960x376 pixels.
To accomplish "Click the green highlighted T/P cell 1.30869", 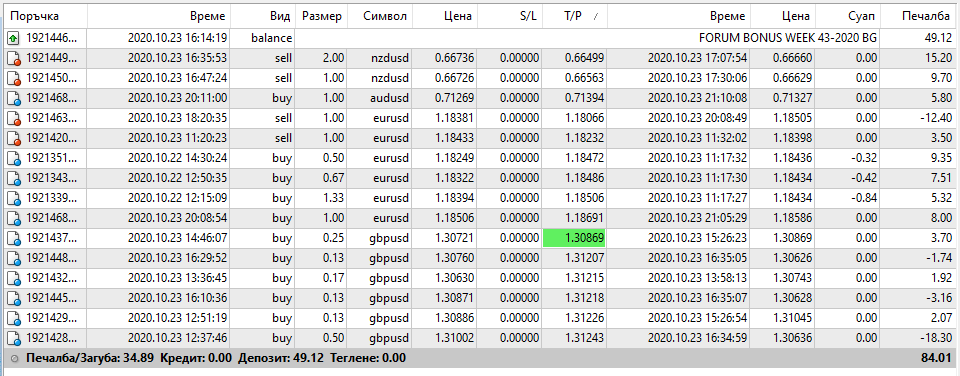I will (574, 238).
